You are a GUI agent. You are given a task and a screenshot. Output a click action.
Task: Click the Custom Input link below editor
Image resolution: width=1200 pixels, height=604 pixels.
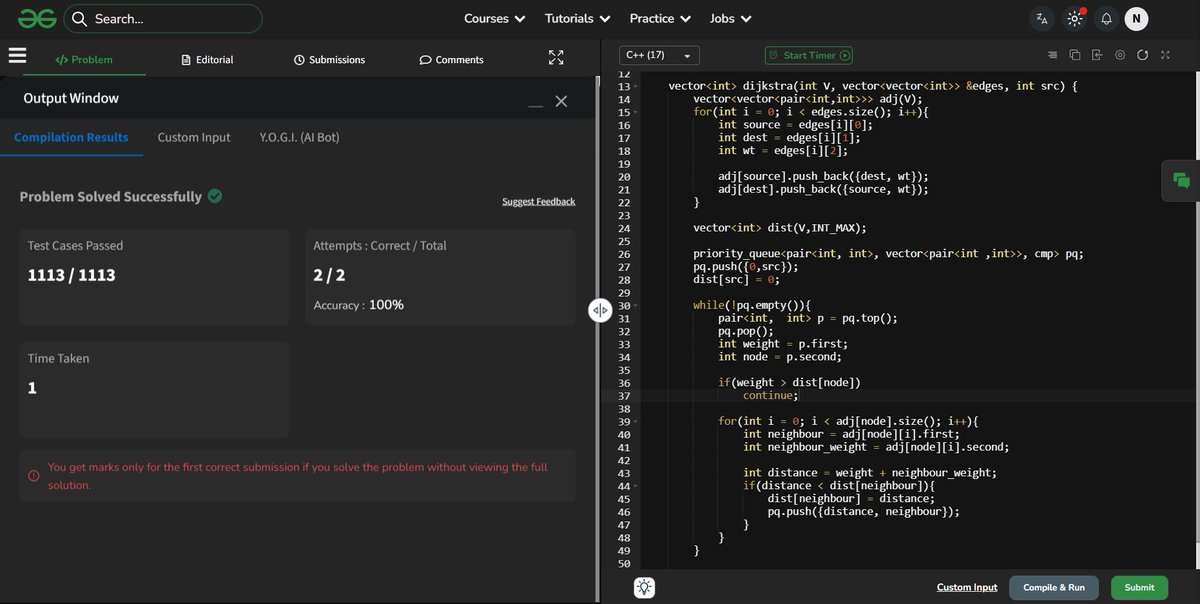tap(967, 587)
